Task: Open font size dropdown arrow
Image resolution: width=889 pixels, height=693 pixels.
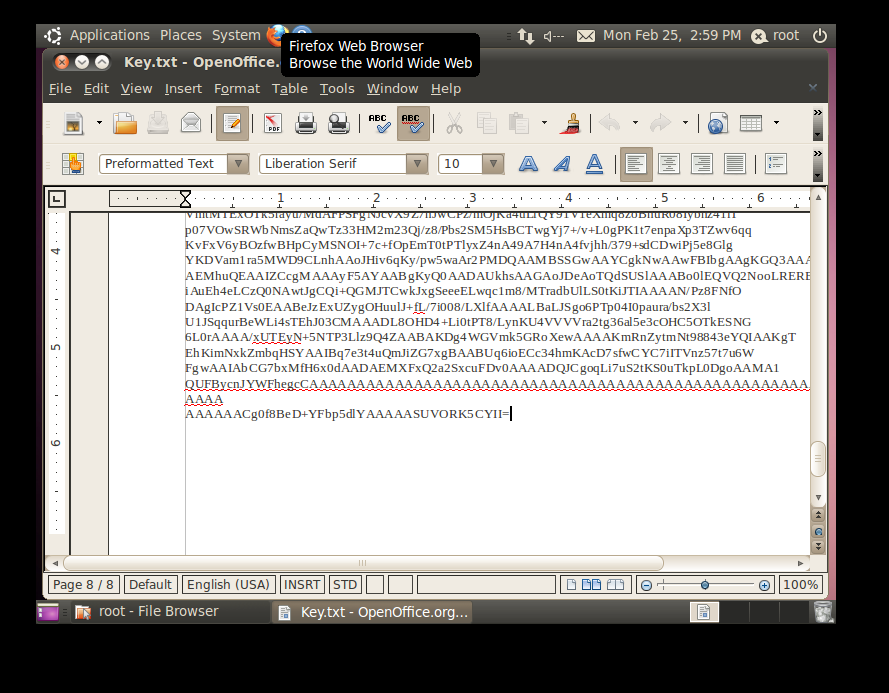Action: 493,164
